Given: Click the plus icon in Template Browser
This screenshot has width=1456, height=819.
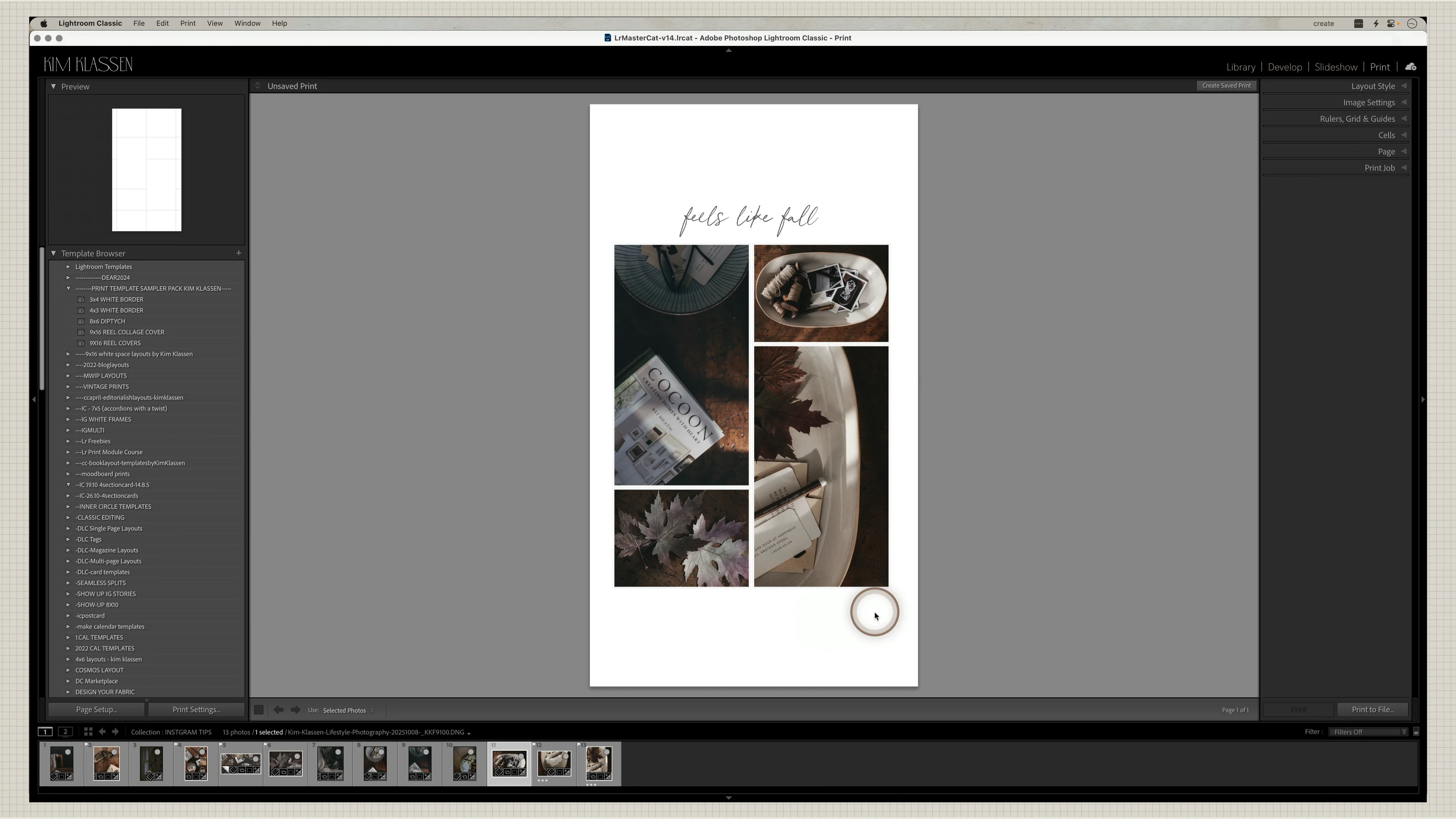Looking at the screenshot, I should [x=238, y=253].
